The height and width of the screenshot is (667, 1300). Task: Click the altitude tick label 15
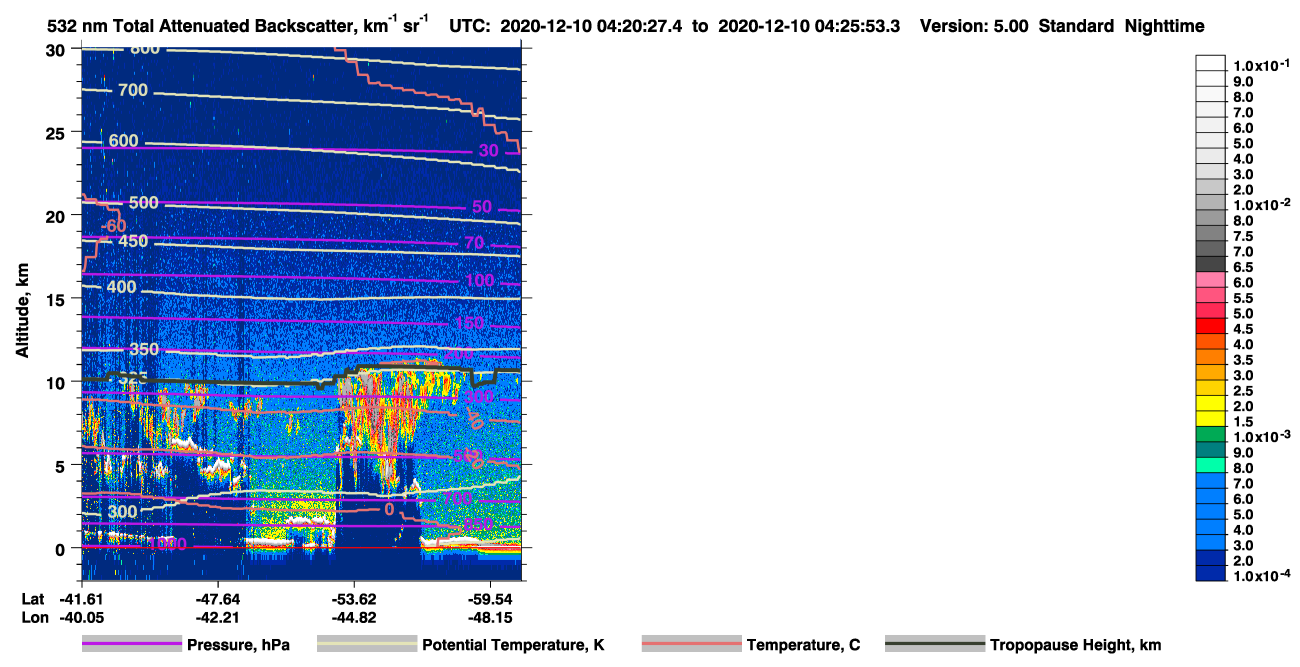coord(58,299)
